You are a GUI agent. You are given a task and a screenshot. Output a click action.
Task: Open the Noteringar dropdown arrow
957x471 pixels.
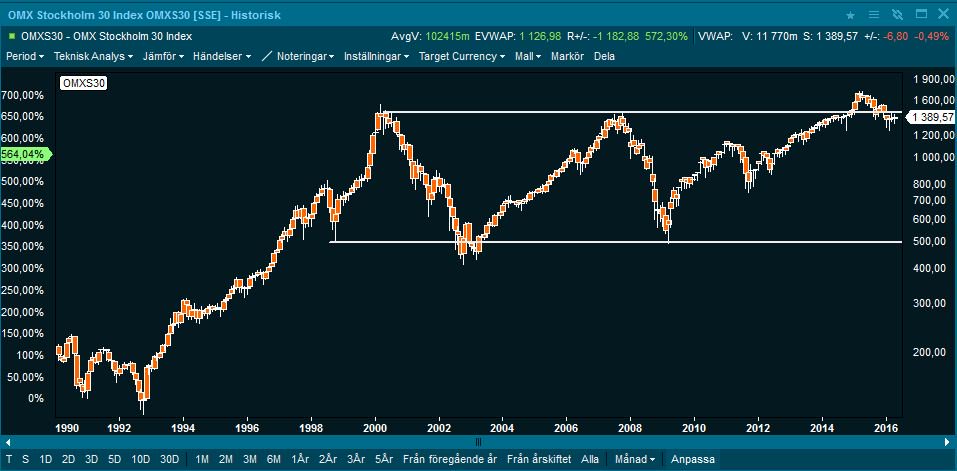click(x=331, y=57)
